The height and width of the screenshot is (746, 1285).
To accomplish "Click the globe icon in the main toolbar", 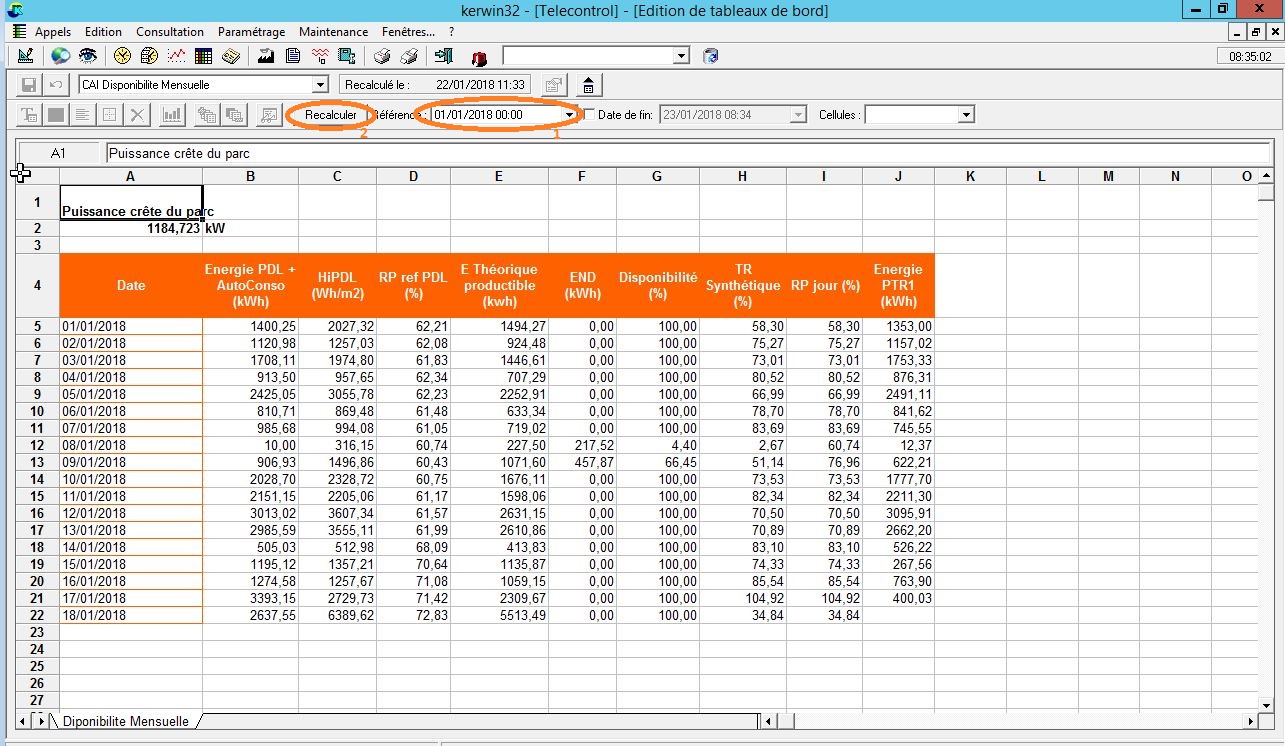I will pyautogui.click(x=61, y=56).
